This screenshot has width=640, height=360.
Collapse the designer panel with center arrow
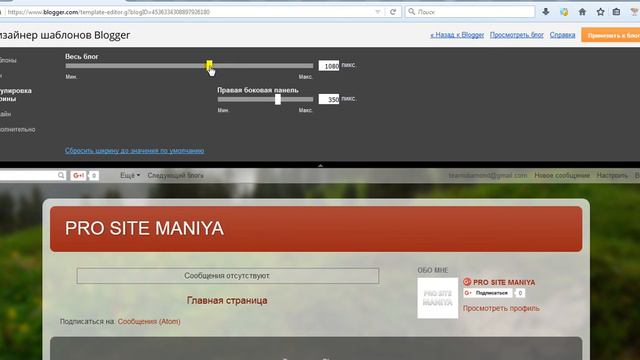coord(320,165)
